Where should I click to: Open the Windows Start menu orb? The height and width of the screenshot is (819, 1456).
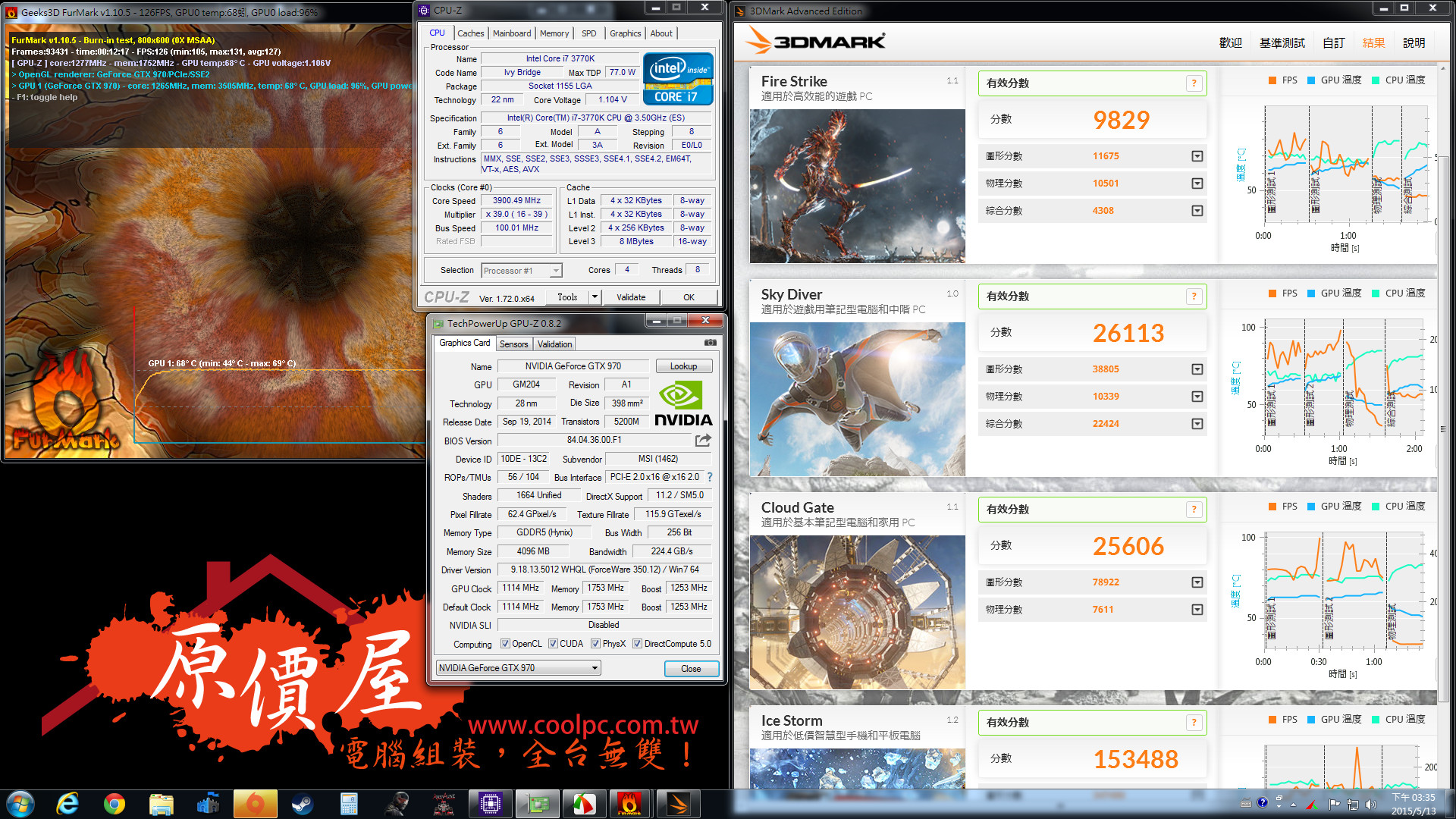click(20, 804)
